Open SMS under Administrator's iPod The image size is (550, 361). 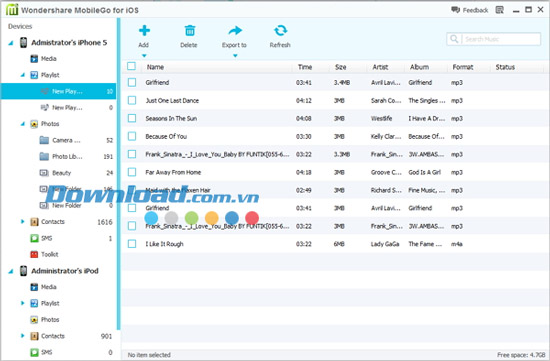47,352
